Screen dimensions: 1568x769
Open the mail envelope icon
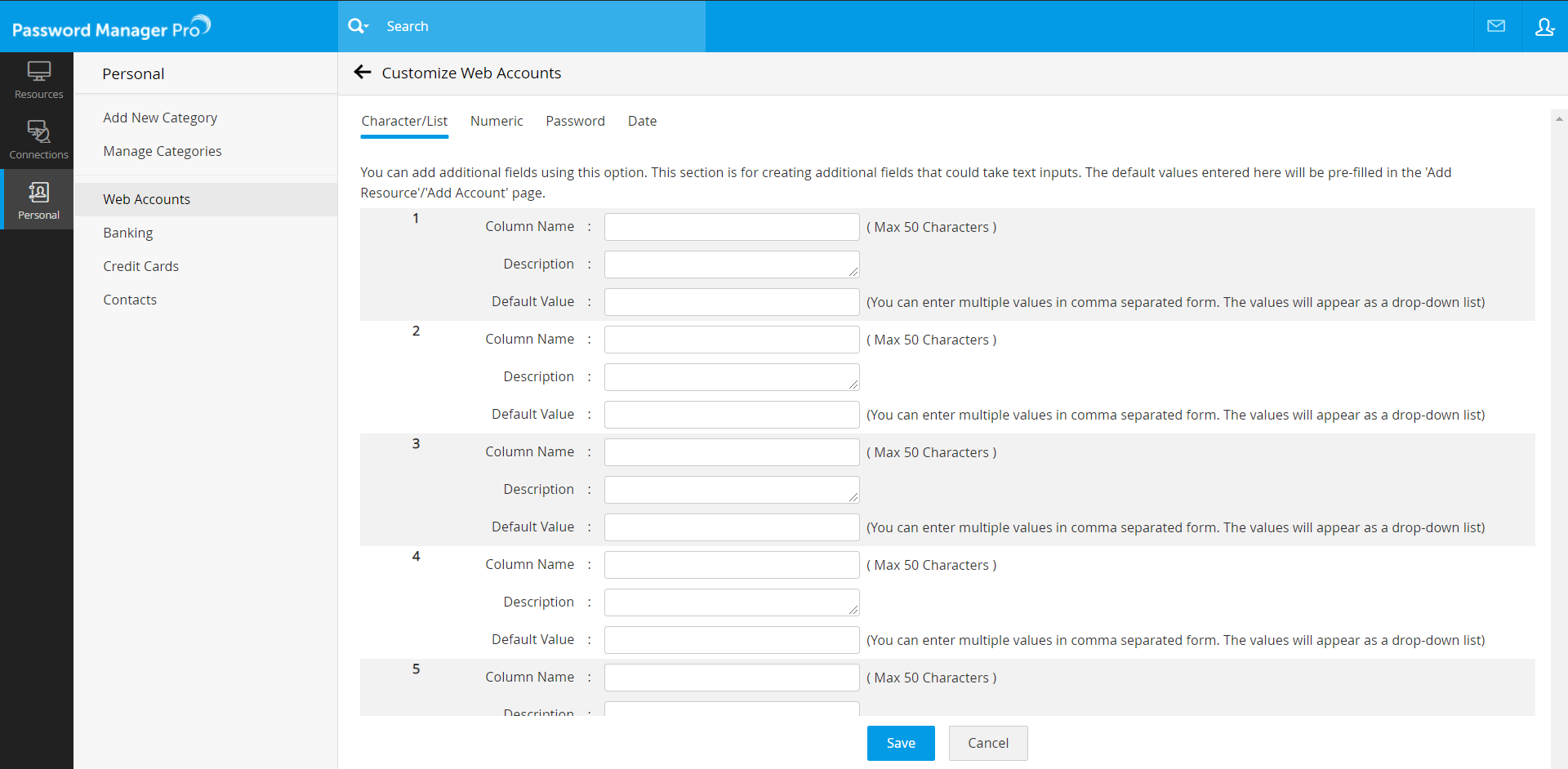(x=1496, y=26)
